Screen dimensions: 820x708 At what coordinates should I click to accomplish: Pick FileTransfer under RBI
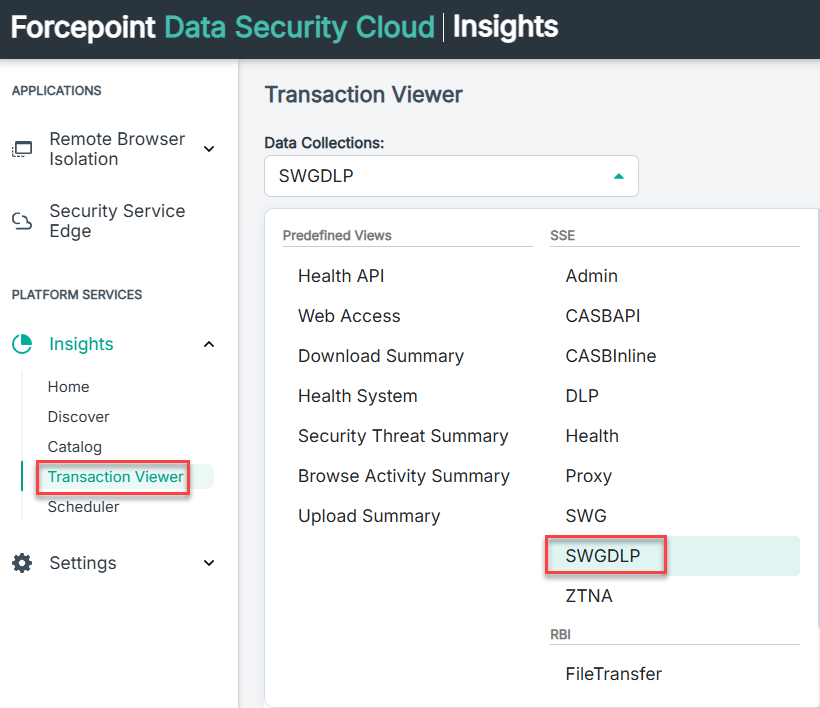point(613,674)
